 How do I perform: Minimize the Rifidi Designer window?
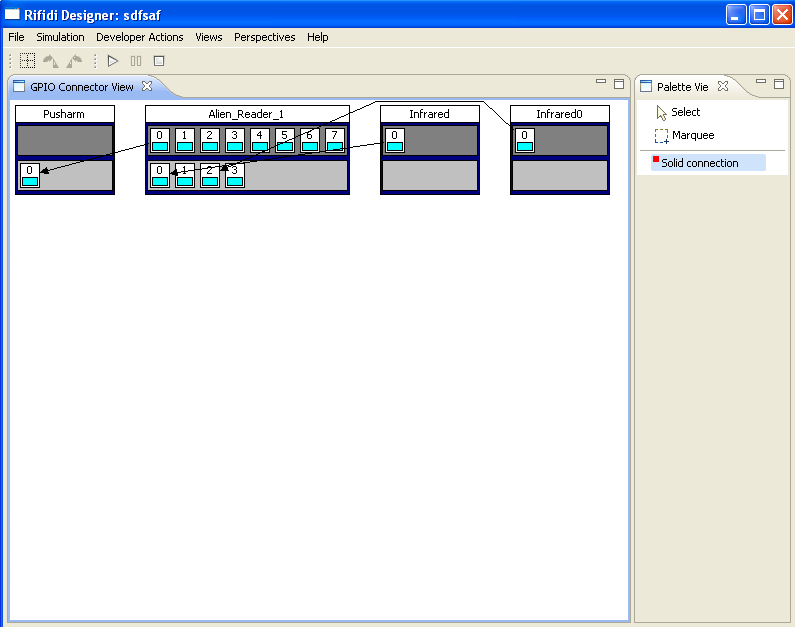click(736, 14)
